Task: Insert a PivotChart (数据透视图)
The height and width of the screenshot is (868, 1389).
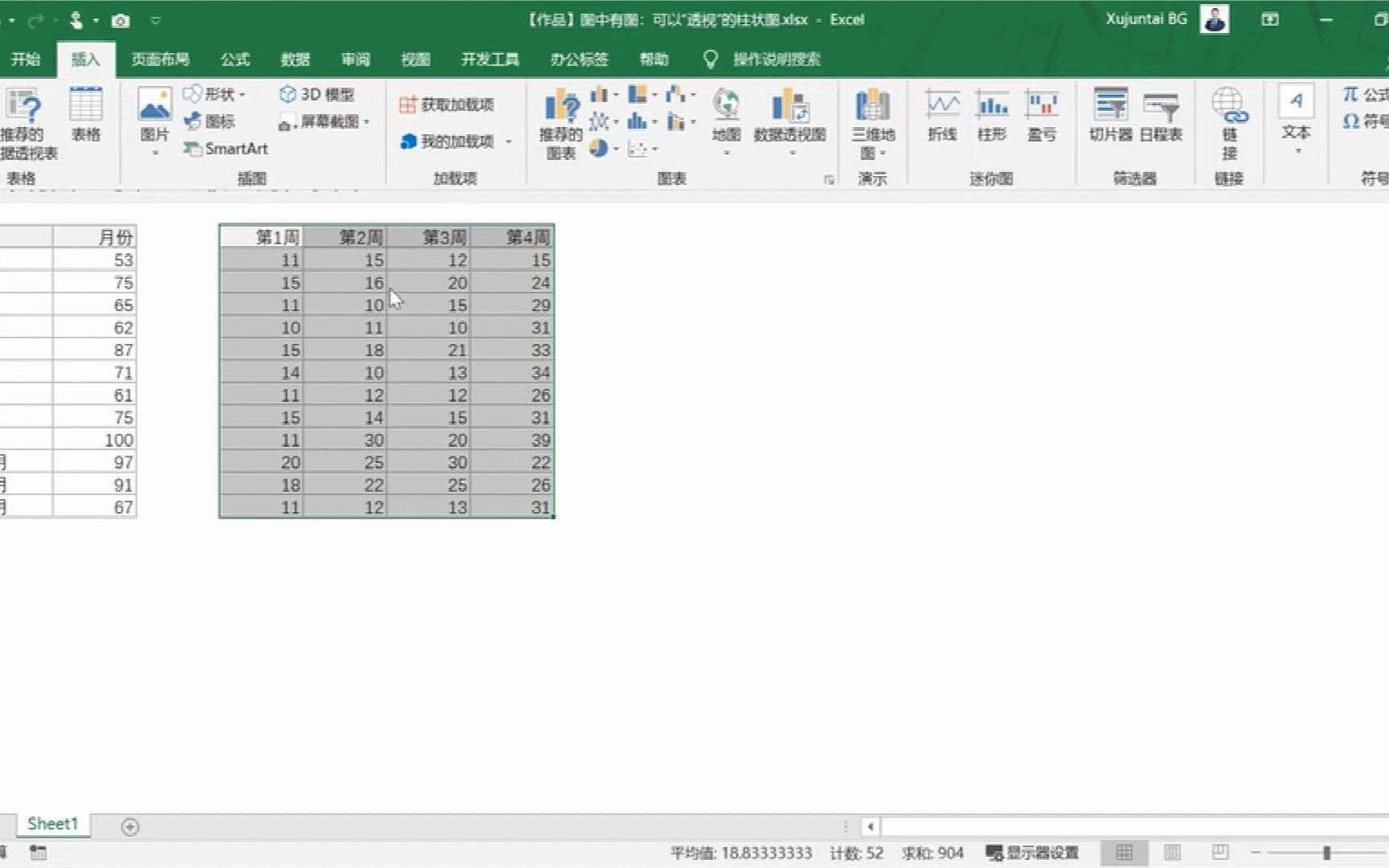Action: (x=792, y=121)
